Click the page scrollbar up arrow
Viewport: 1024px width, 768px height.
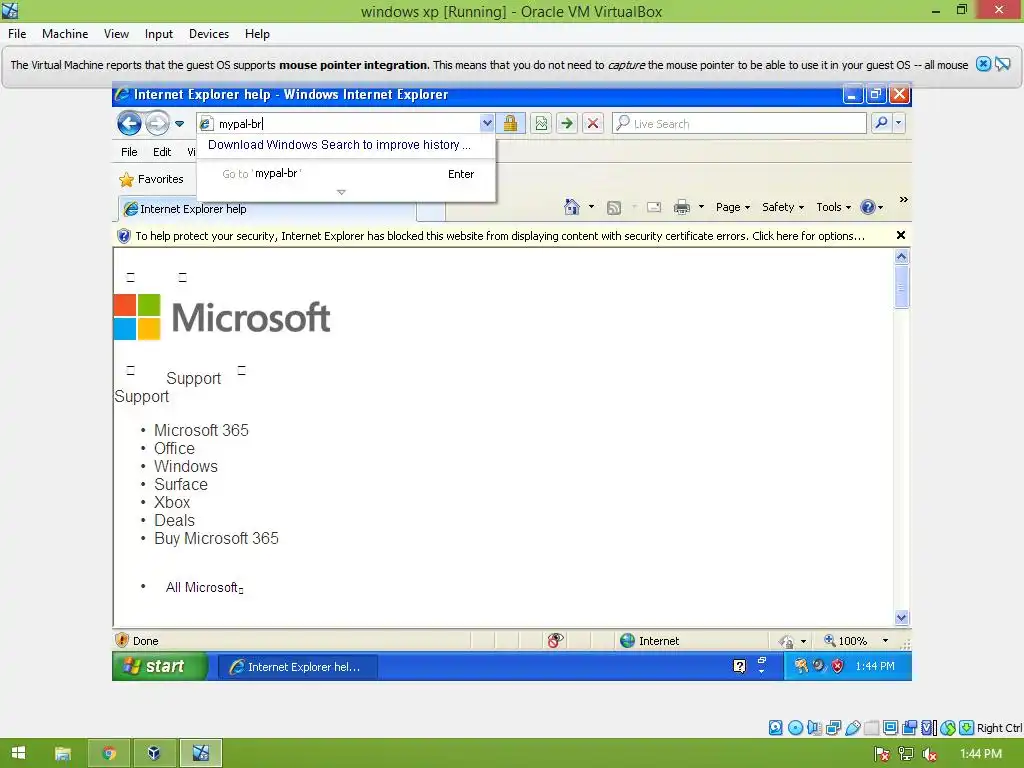point(901,257)
